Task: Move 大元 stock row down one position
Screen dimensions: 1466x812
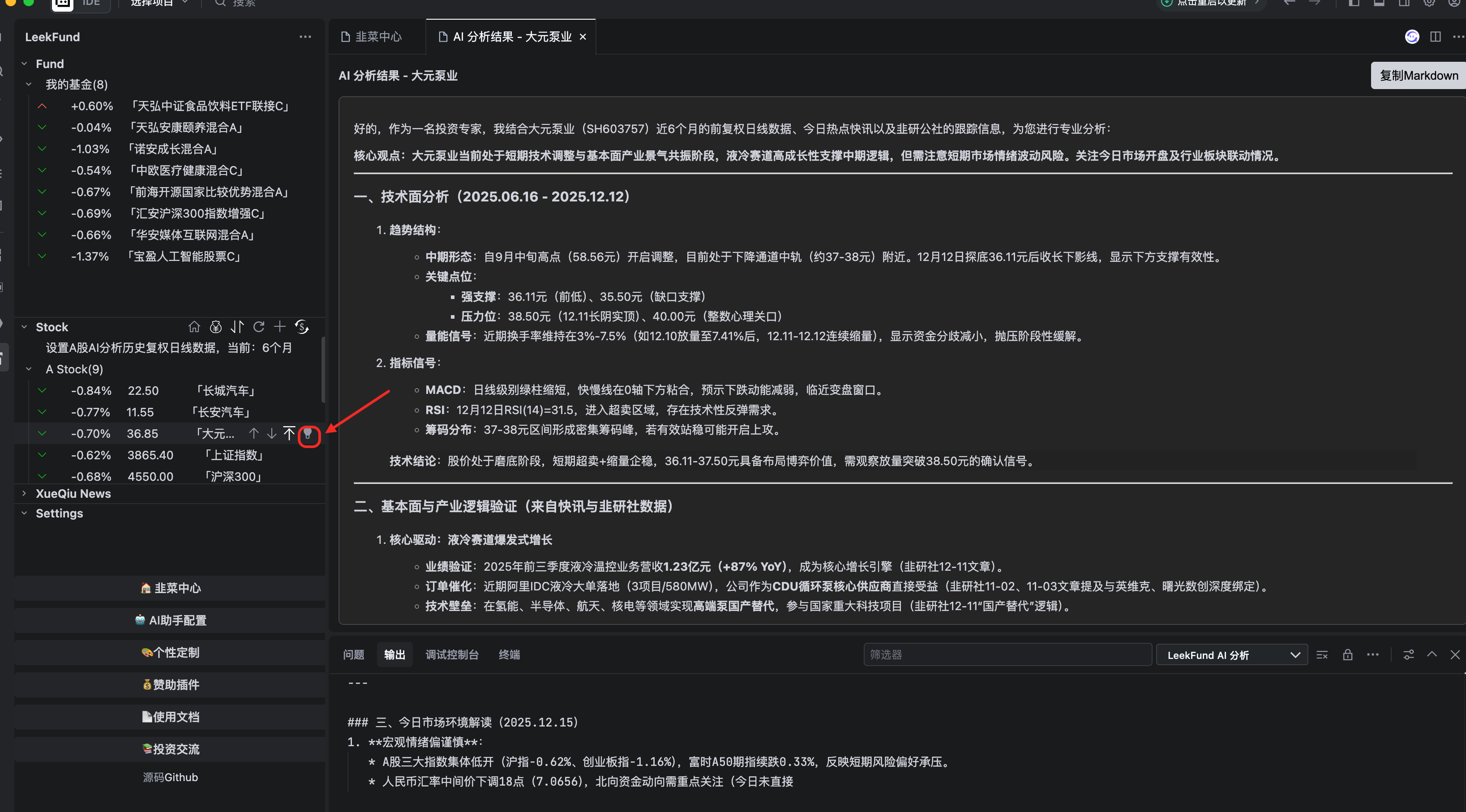Action: pos(272,434)
